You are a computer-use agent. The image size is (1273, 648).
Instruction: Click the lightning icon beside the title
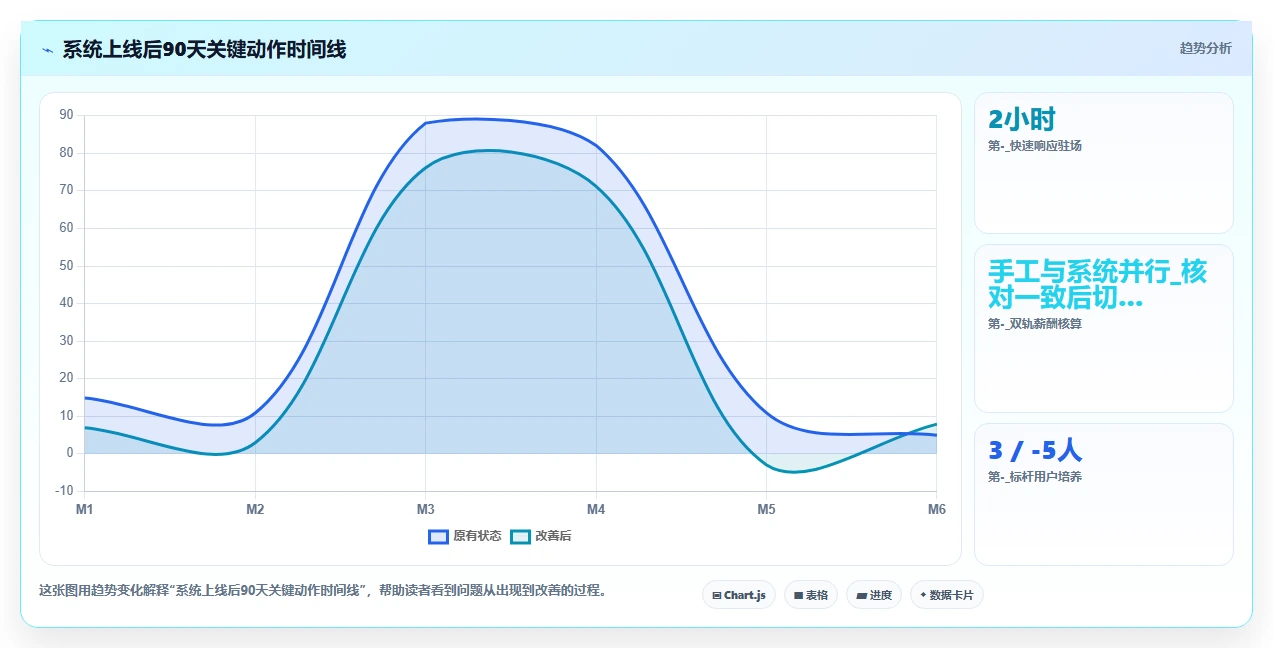click(48, 50)
